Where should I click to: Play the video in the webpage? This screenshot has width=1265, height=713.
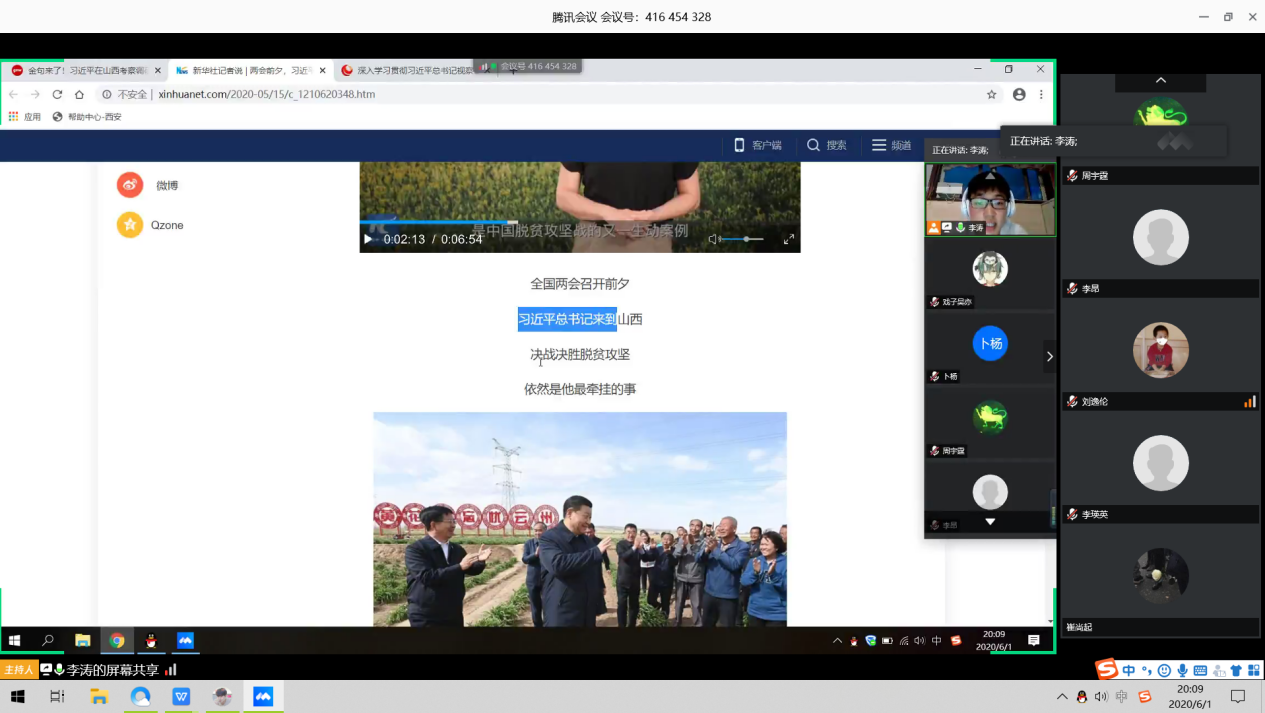pos(368,239)
